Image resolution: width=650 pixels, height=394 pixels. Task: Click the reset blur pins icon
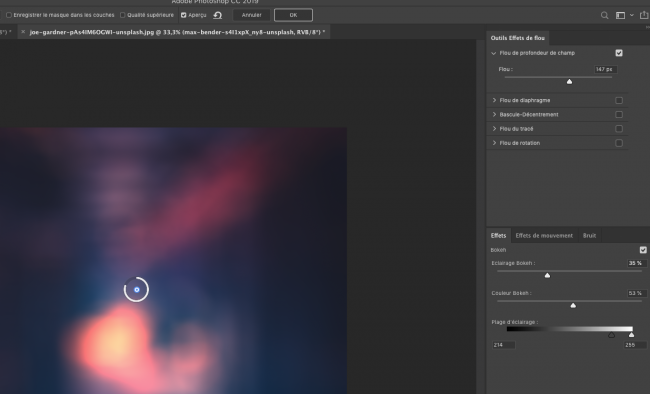(x=218, y=15)
